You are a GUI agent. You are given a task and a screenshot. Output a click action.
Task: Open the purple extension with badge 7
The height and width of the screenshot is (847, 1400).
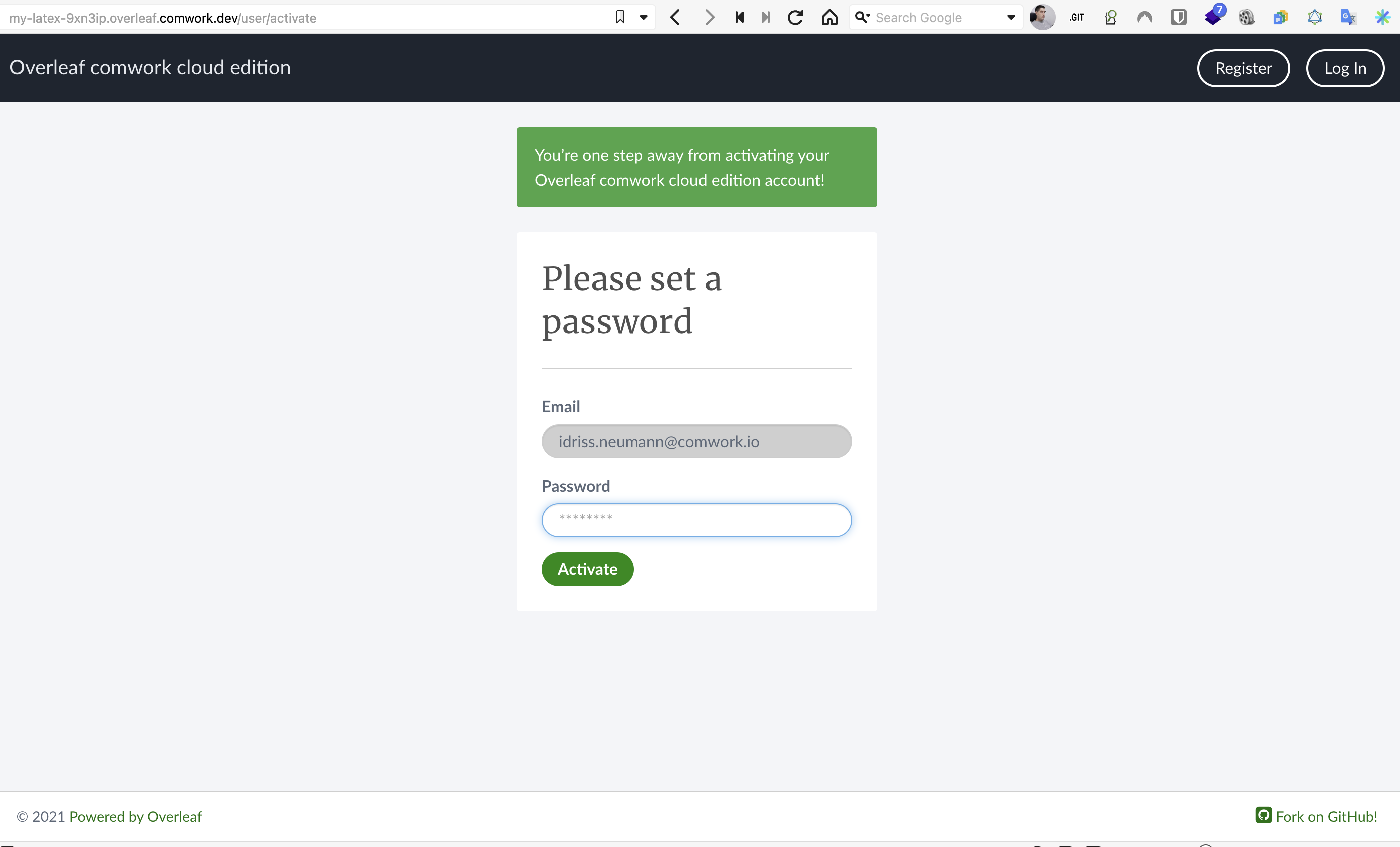click(1214, 15)
